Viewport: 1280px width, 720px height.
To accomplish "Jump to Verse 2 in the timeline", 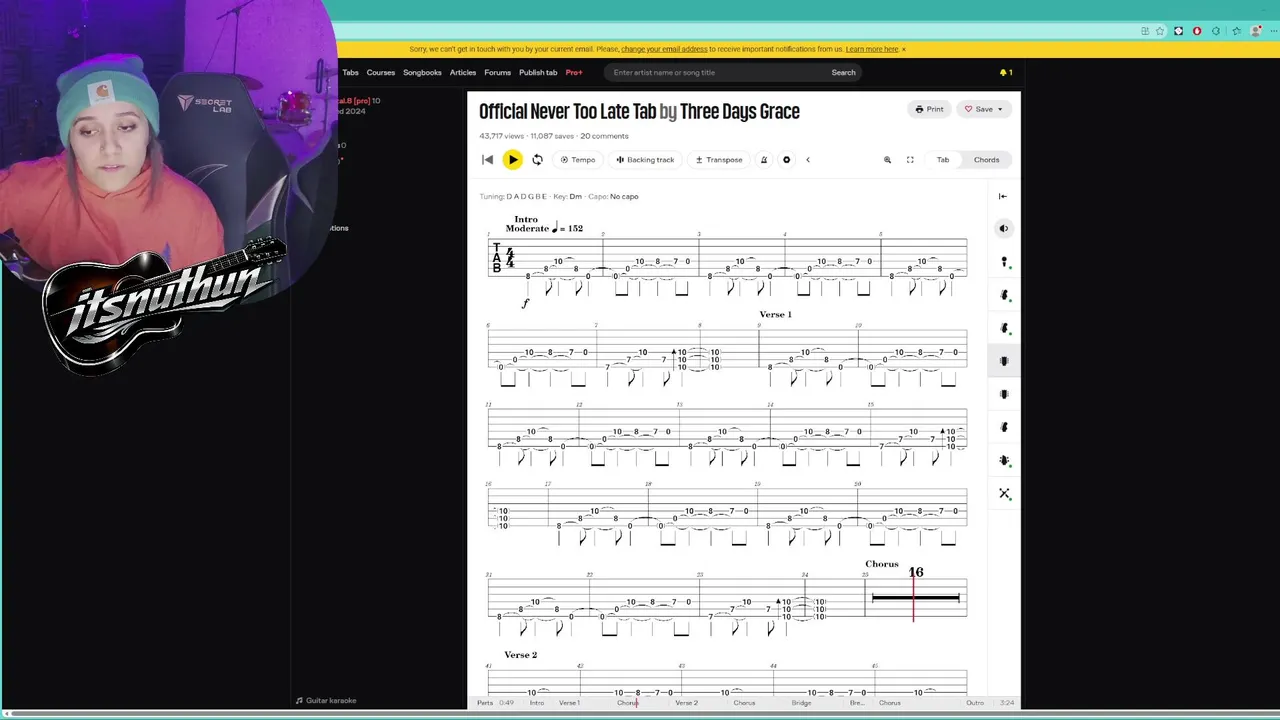I will pos(686,703).
